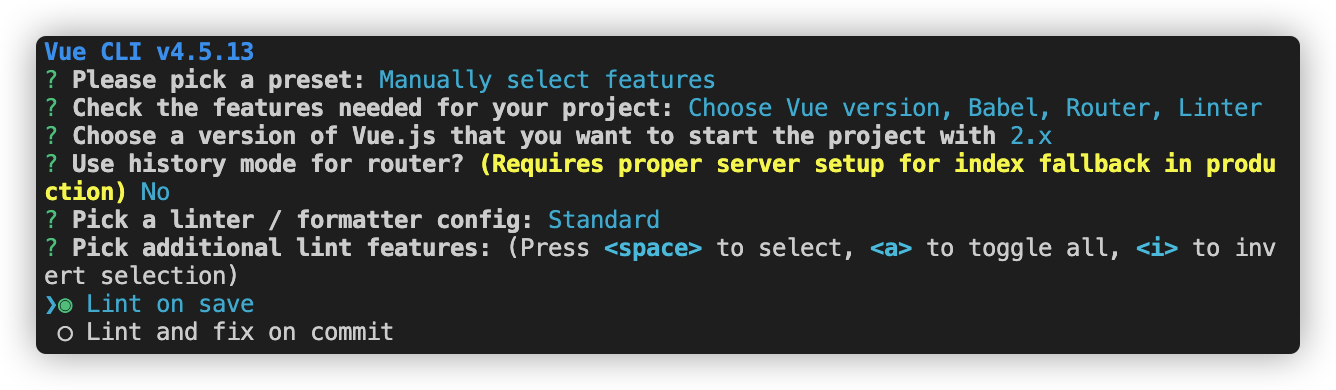Click the question mark before Pick a linter

pyautogui.click(x=51, y=220)
